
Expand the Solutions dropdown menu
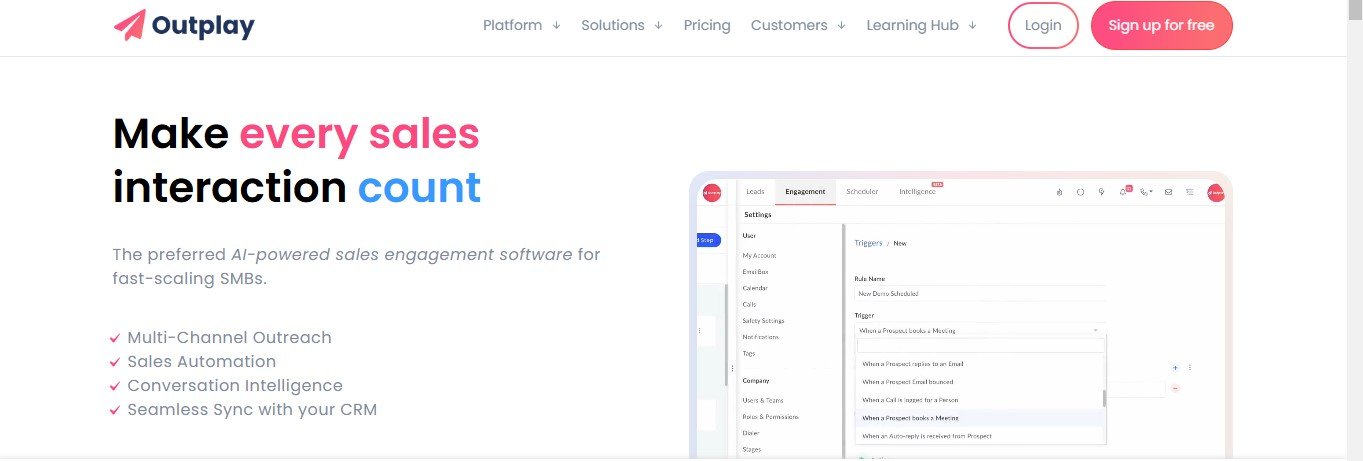(621, 25)
